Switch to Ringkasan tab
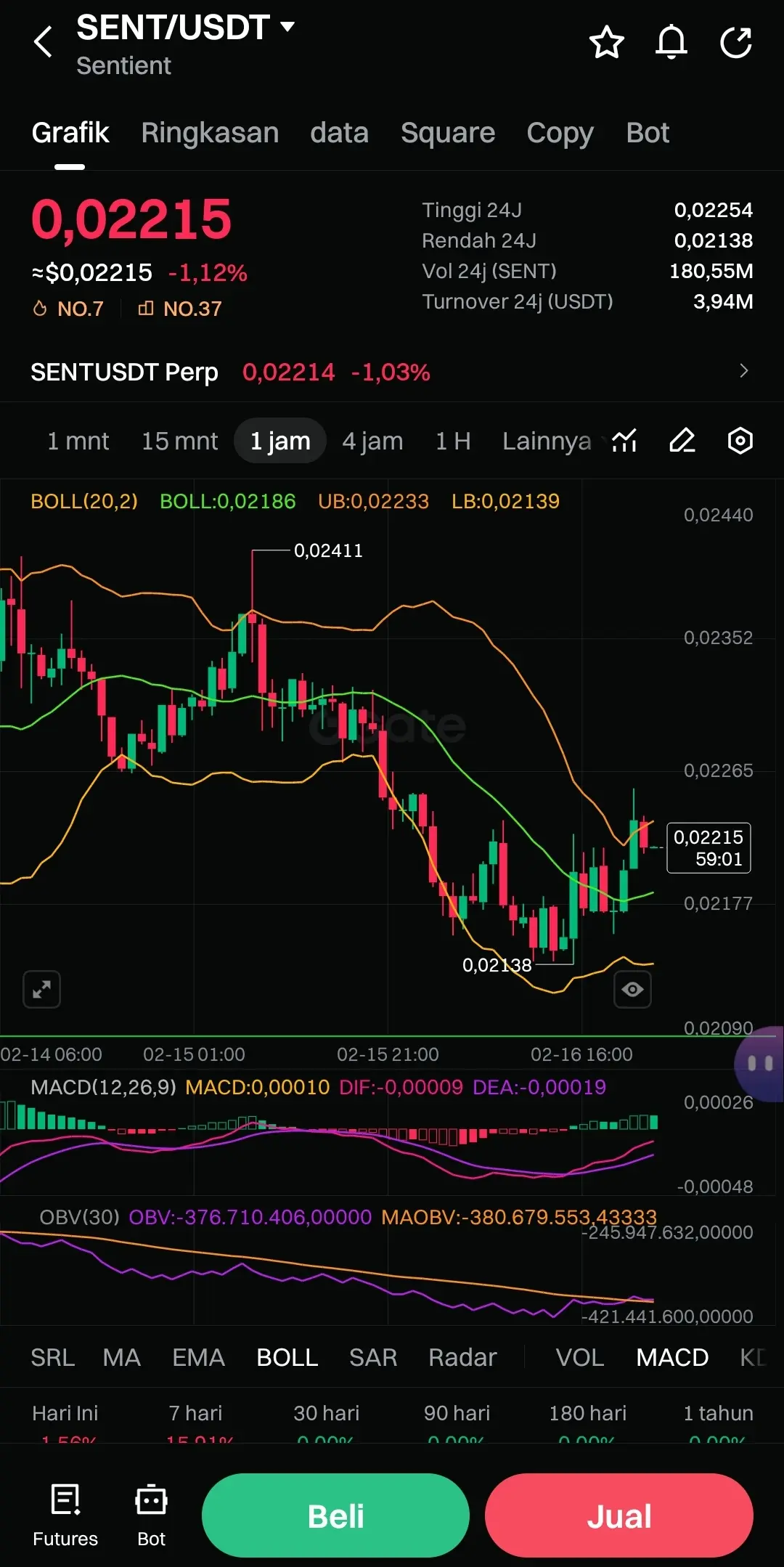This screenshot has width=784, height=1567. pos(210,133)
